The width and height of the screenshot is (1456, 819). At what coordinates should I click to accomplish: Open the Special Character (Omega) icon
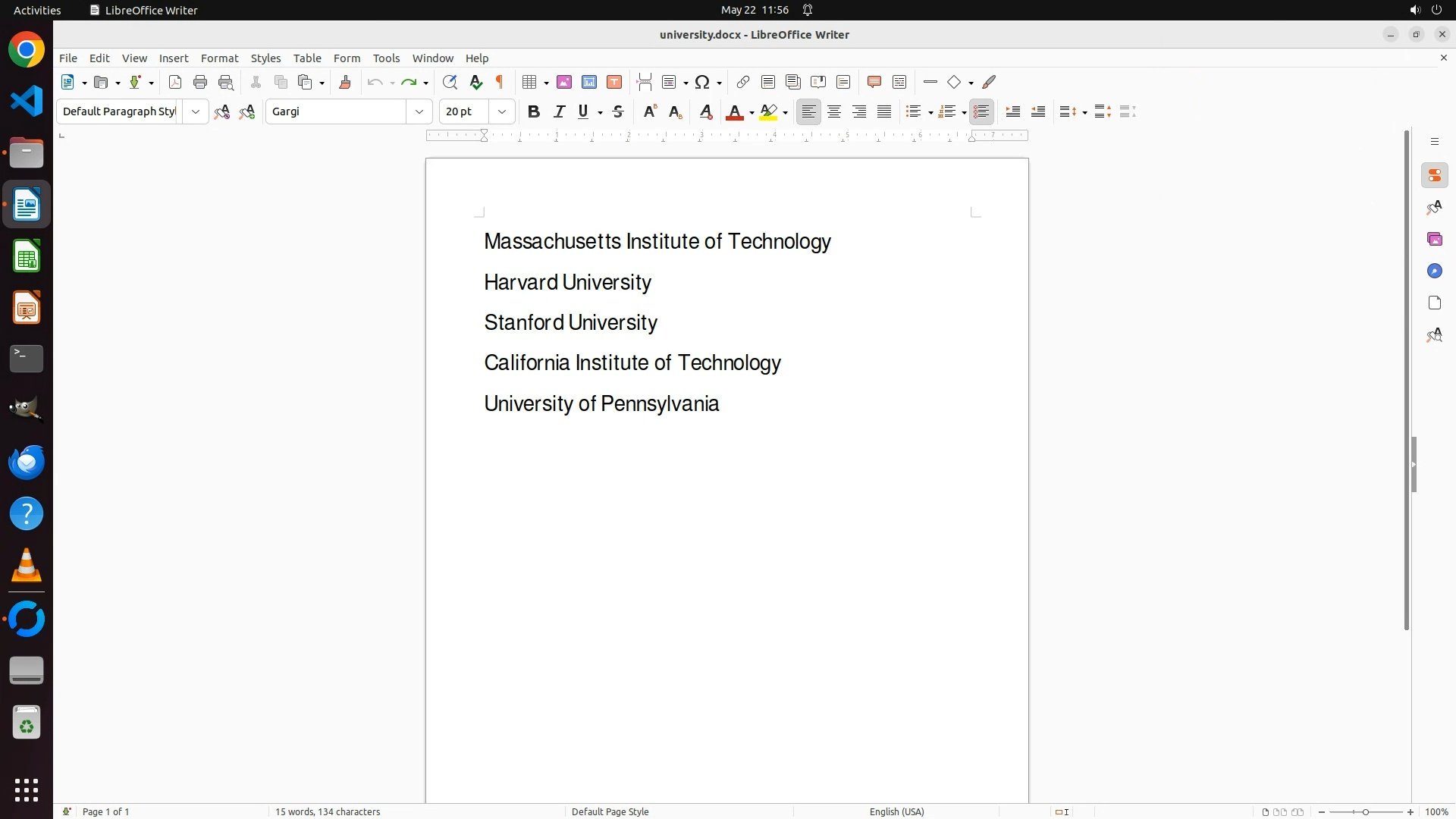pyautogui.click(x=702, y=83)
